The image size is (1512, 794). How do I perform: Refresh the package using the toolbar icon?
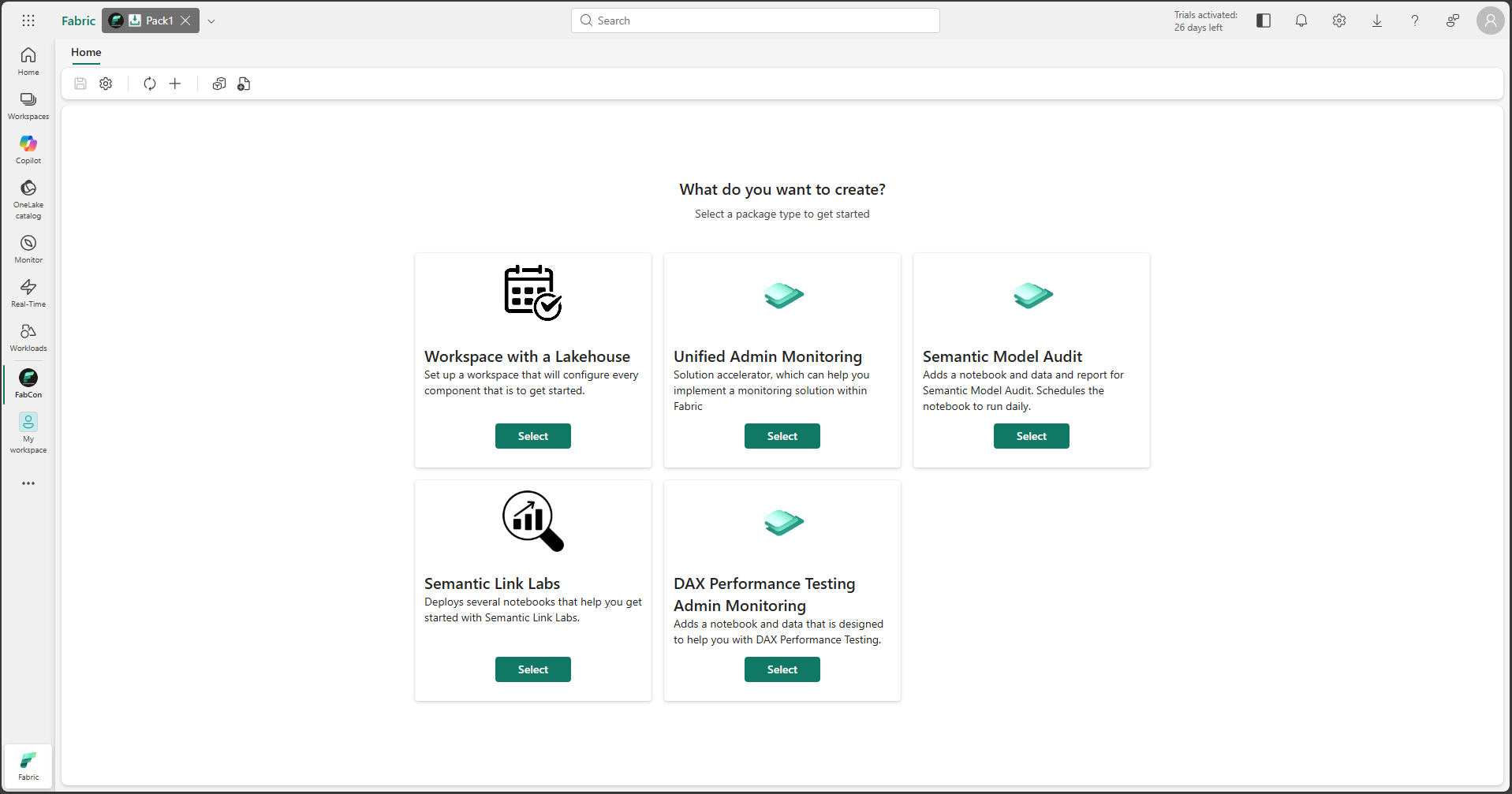click(149, 84)
